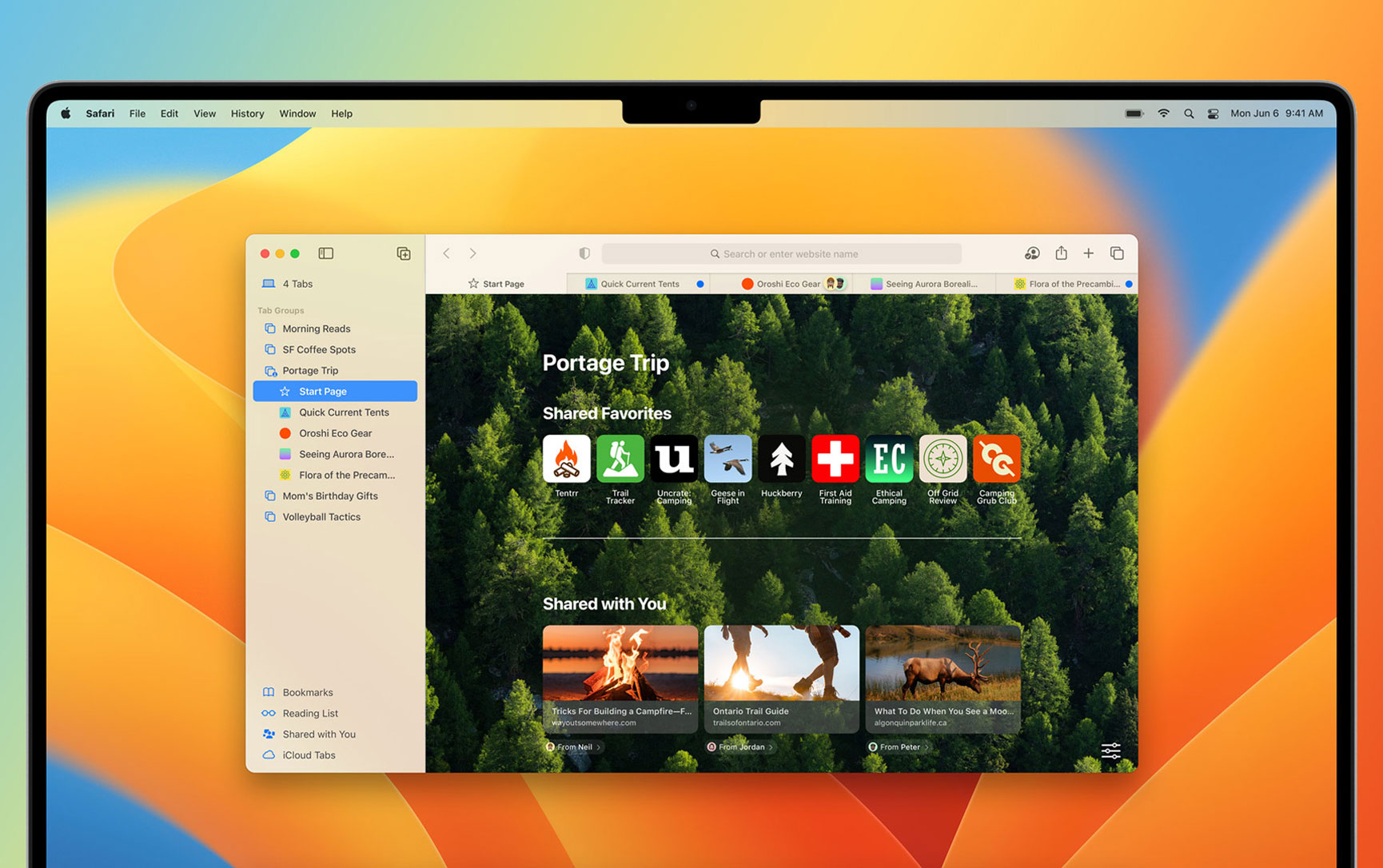Click the From Peter label
Image resolution: width=1383 pixels, height=868 pixels.
pyautogui.click(x=899, y=747)
